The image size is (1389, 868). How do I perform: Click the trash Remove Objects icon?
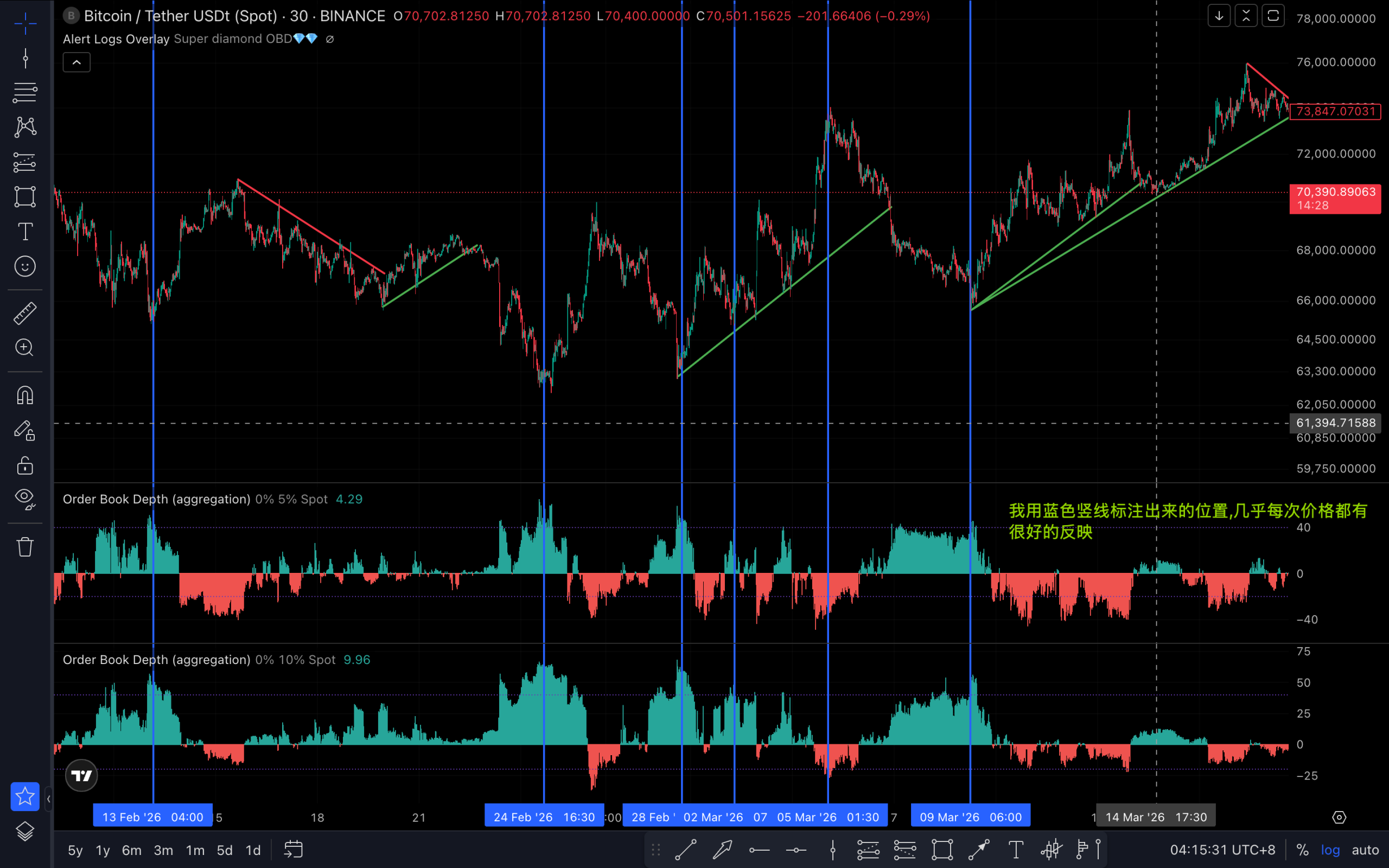(24, 546)
